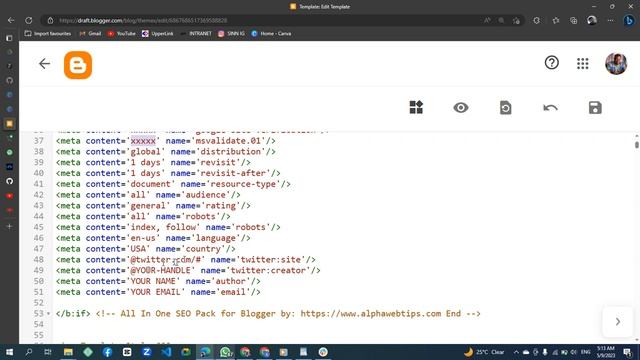Click 'YOUR NAME' on line 50
The width and height of the screenshot is (640, 360).
pos(153,281)
